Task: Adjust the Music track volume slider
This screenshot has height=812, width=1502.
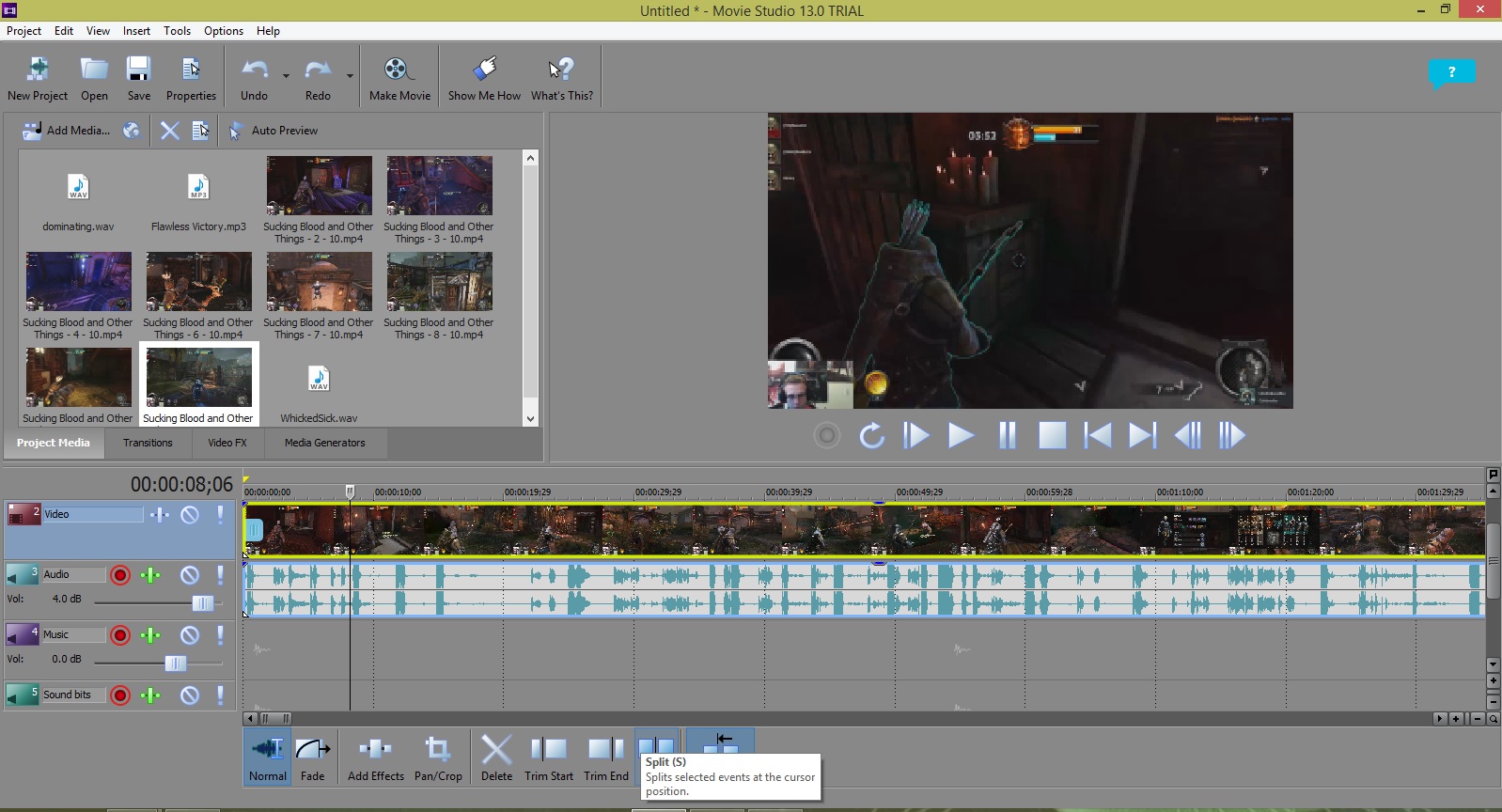Action: tap(176, 664)
